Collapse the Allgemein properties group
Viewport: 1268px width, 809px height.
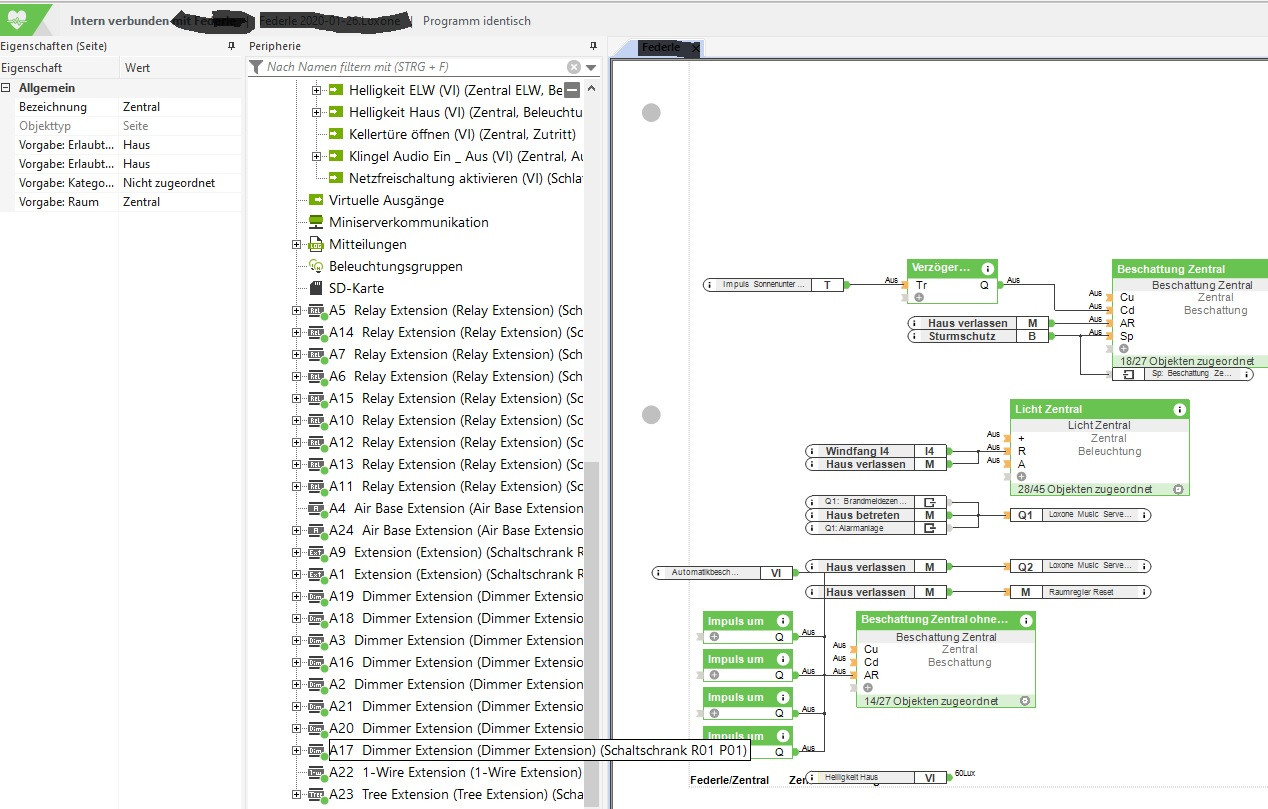coord(7,88)
